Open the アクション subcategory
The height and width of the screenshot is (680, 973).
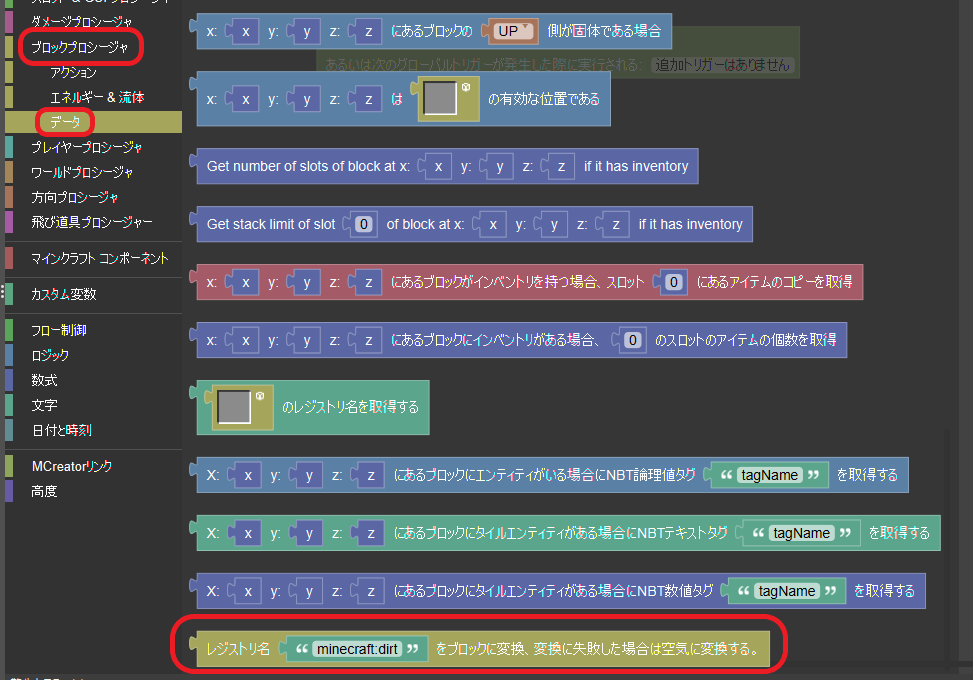pyautogui.click(x=73, y=72)
